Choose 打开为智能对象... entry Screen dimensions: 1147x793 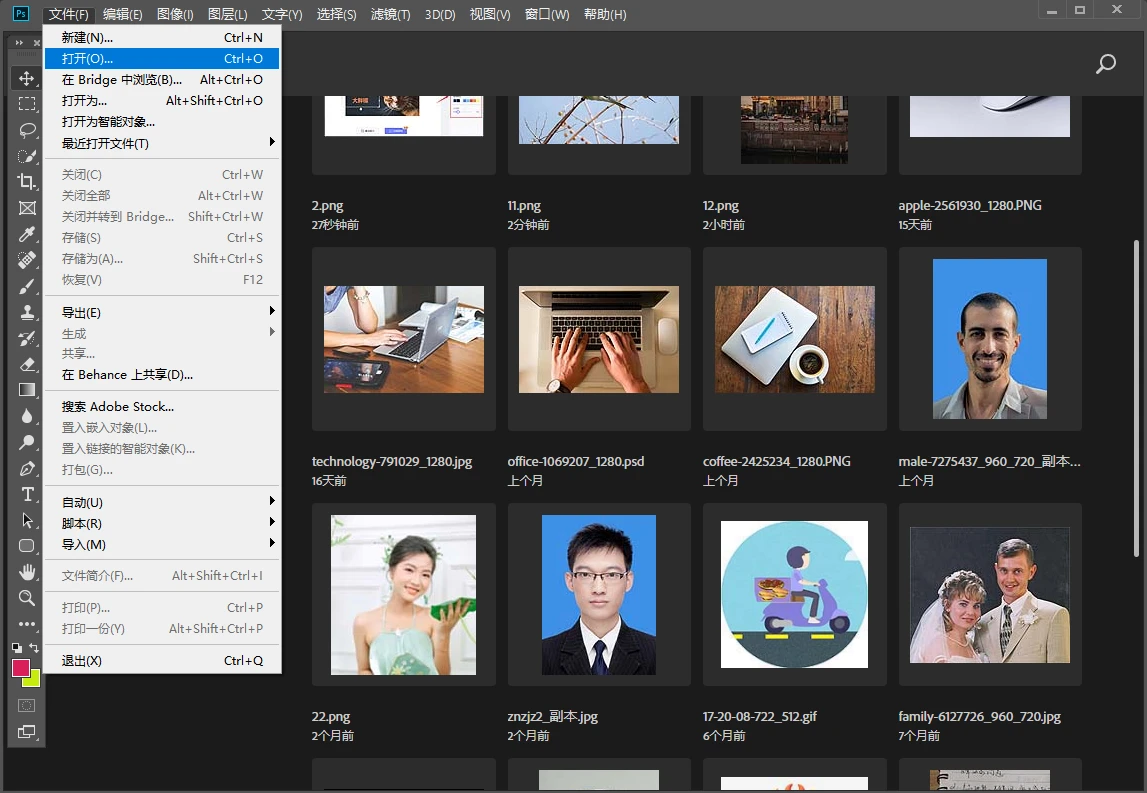click(162, 121)
